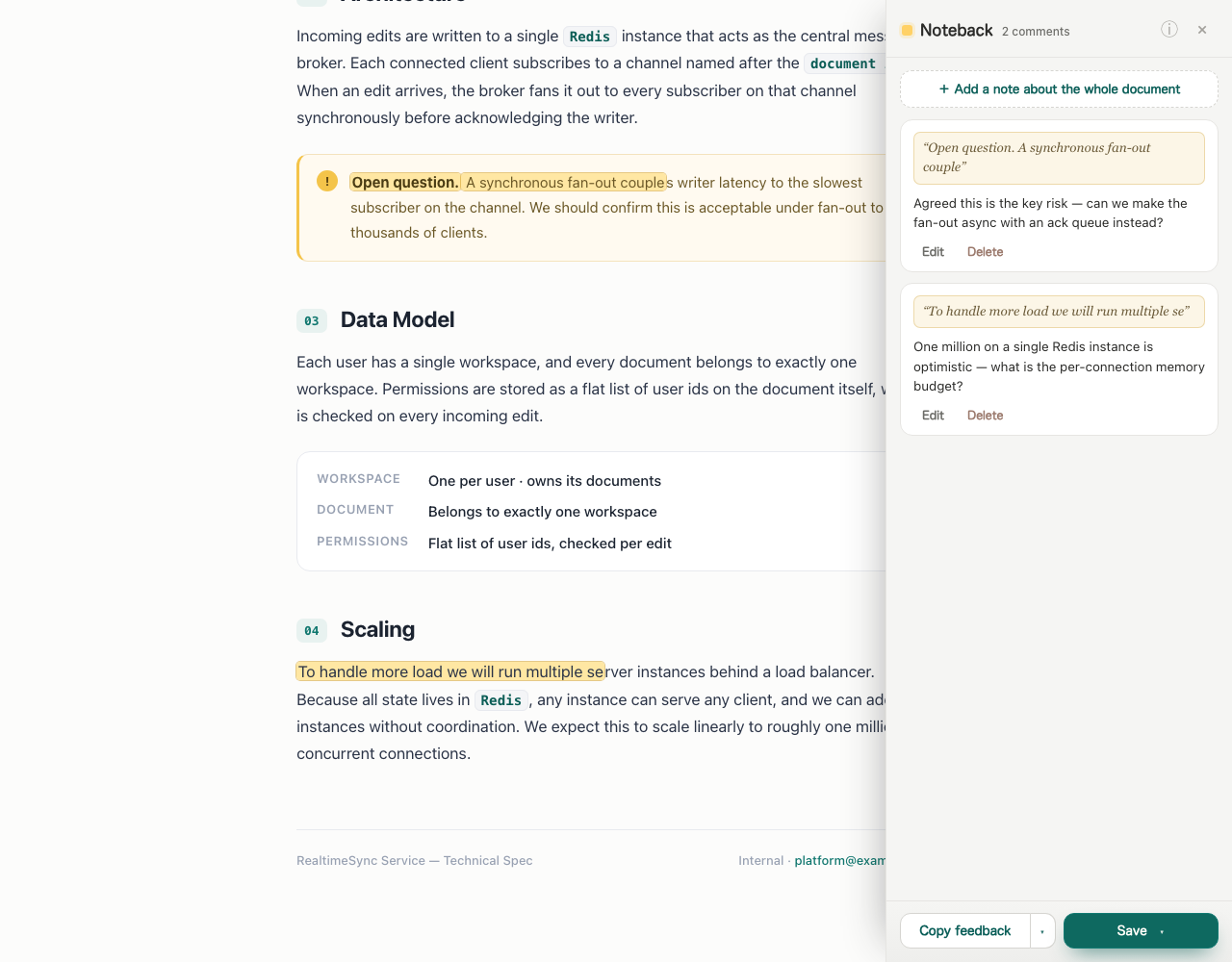
Task: Click the warning icon in Open question callout
Action: point(327,181)
